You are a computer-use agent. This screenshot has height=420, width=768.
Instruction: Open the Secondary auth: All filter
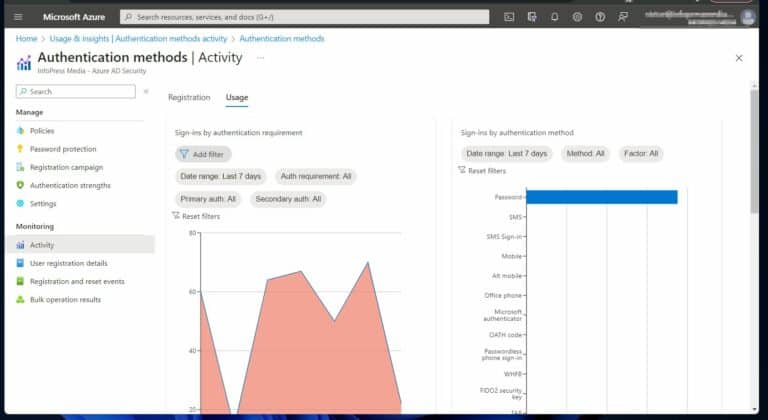288,199
